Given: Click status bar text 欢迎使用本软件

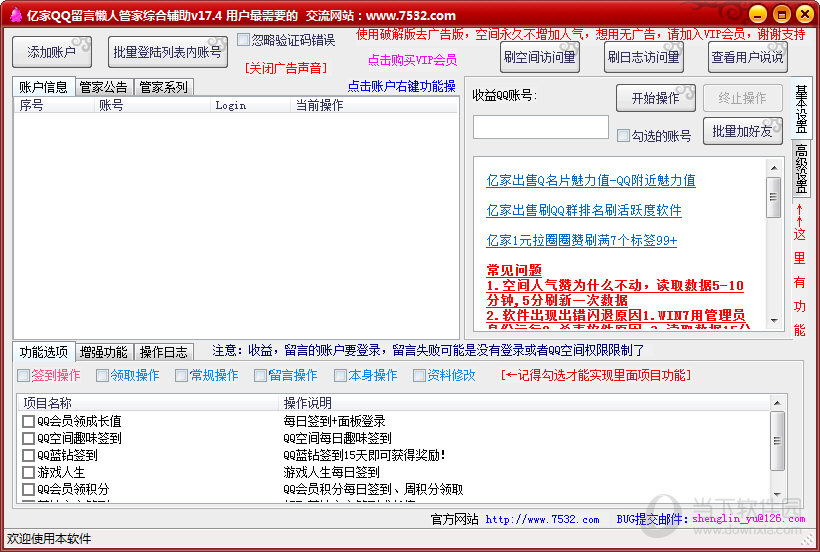Looking at the screenshot, I should tap(49, 538).
